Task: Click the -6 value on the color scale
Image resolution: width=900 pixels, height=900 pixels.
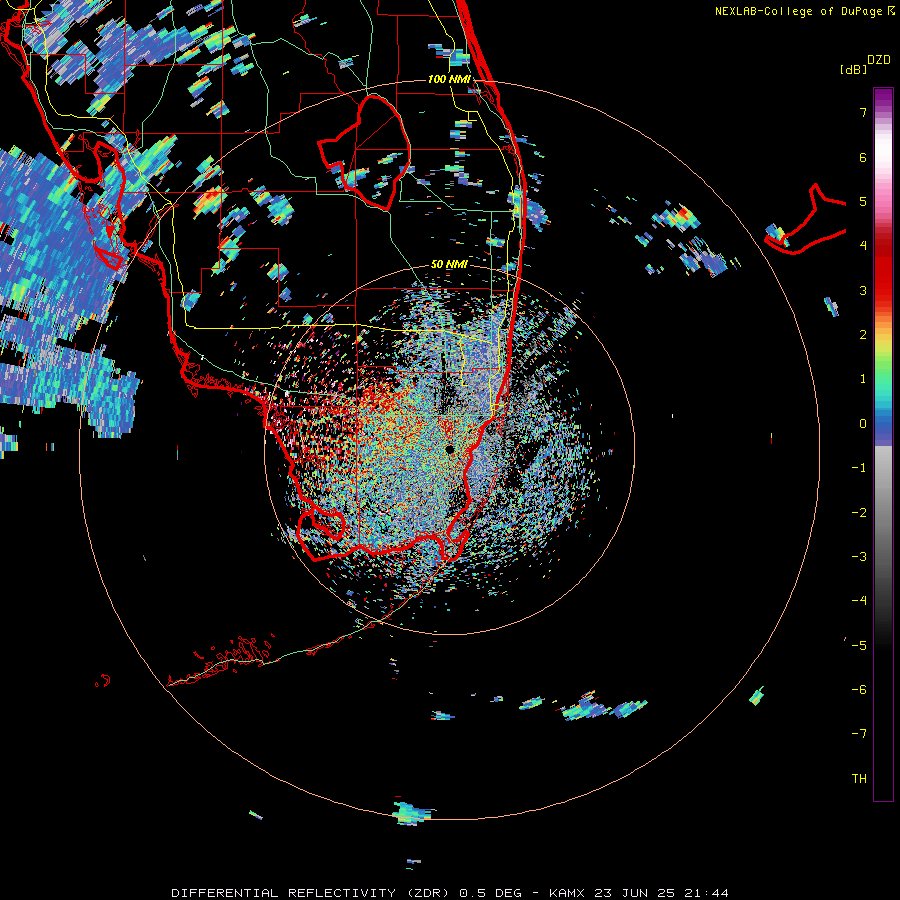Action: click(x=859, y=690)
